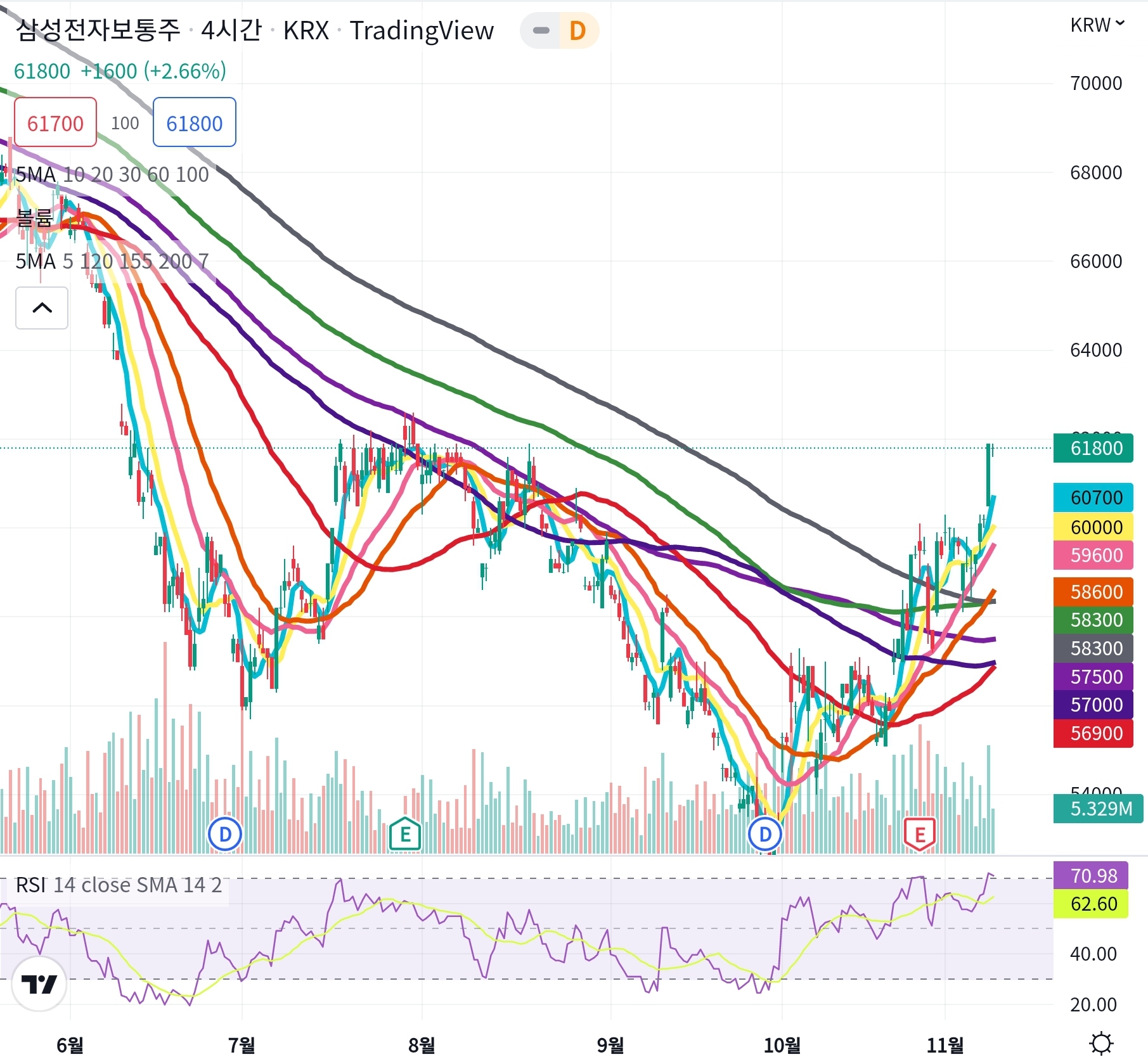This screenshot has width=1148, height=1064.
Task: Click the 9월 label on time axis
Action: (x=610, y=1045)
